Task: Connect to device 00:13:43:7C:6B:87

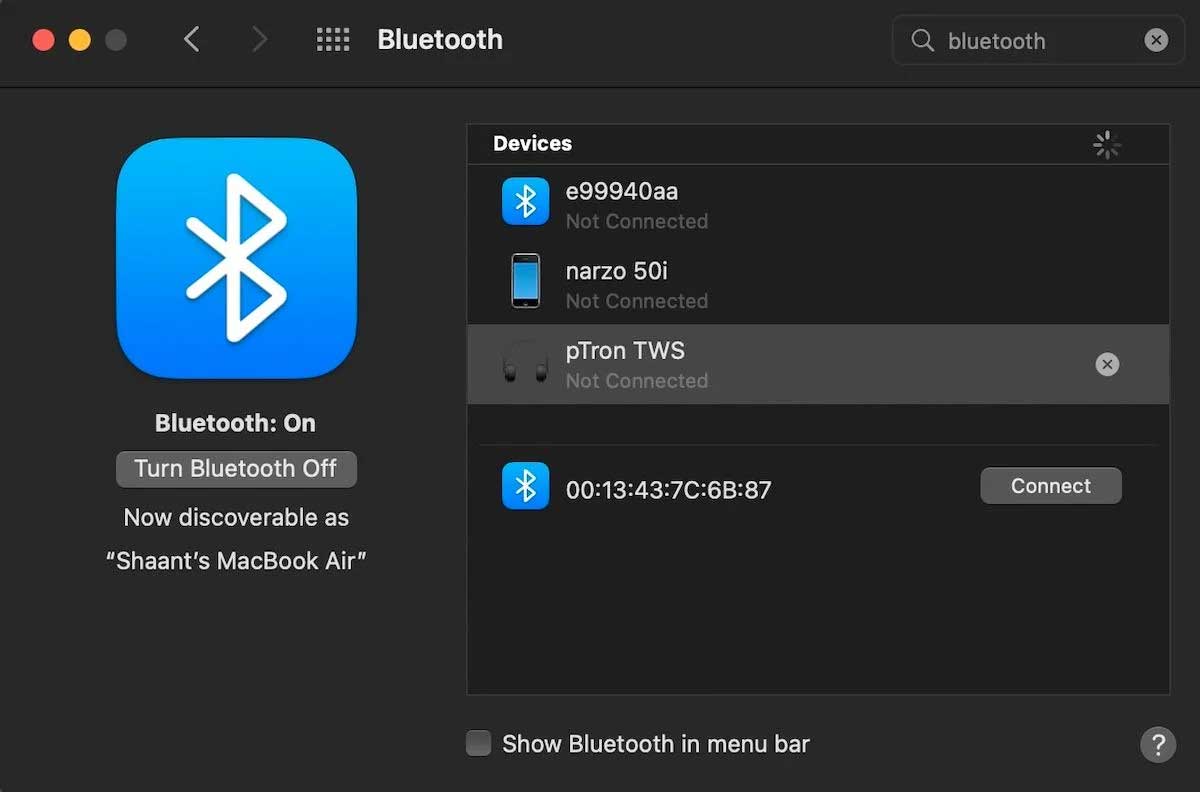Action: pos(1051,486)
